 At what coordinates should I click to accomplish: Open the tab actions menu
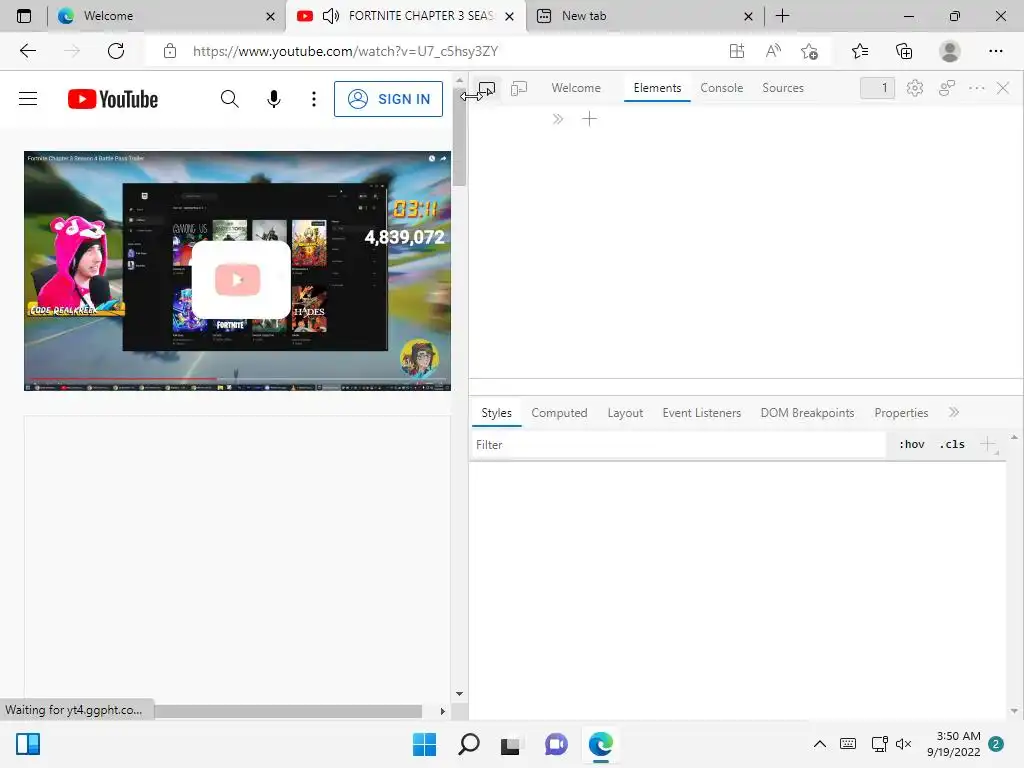(x=24, y=16)
